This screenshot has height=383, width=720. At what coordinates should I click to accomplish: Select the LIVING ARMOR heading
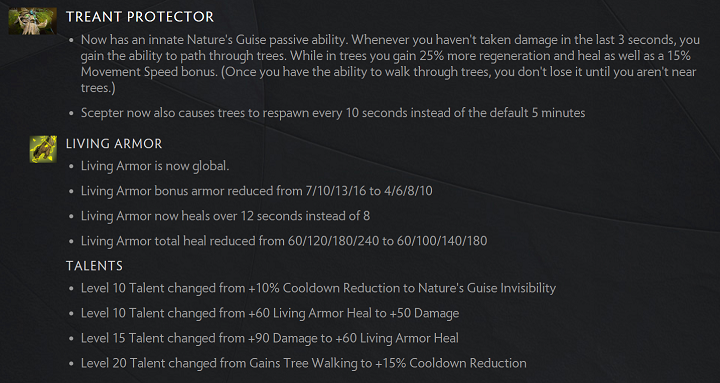click(114, 144)
